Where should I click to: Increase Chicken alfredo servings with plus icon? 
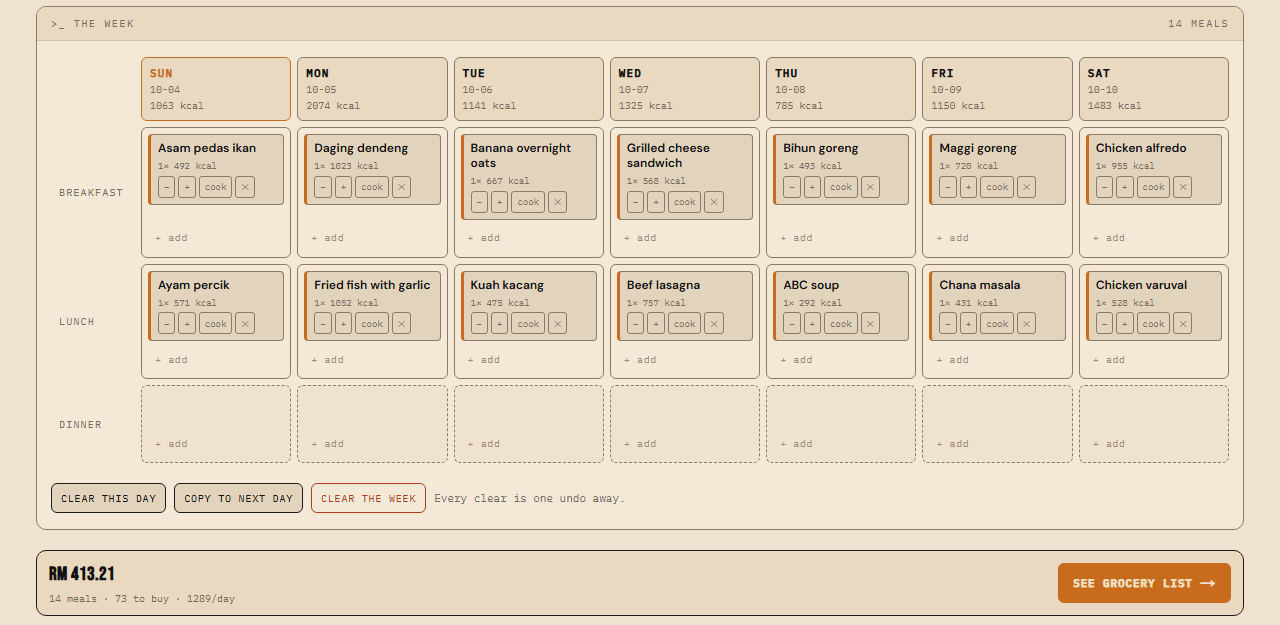(x=1125, y=187)
